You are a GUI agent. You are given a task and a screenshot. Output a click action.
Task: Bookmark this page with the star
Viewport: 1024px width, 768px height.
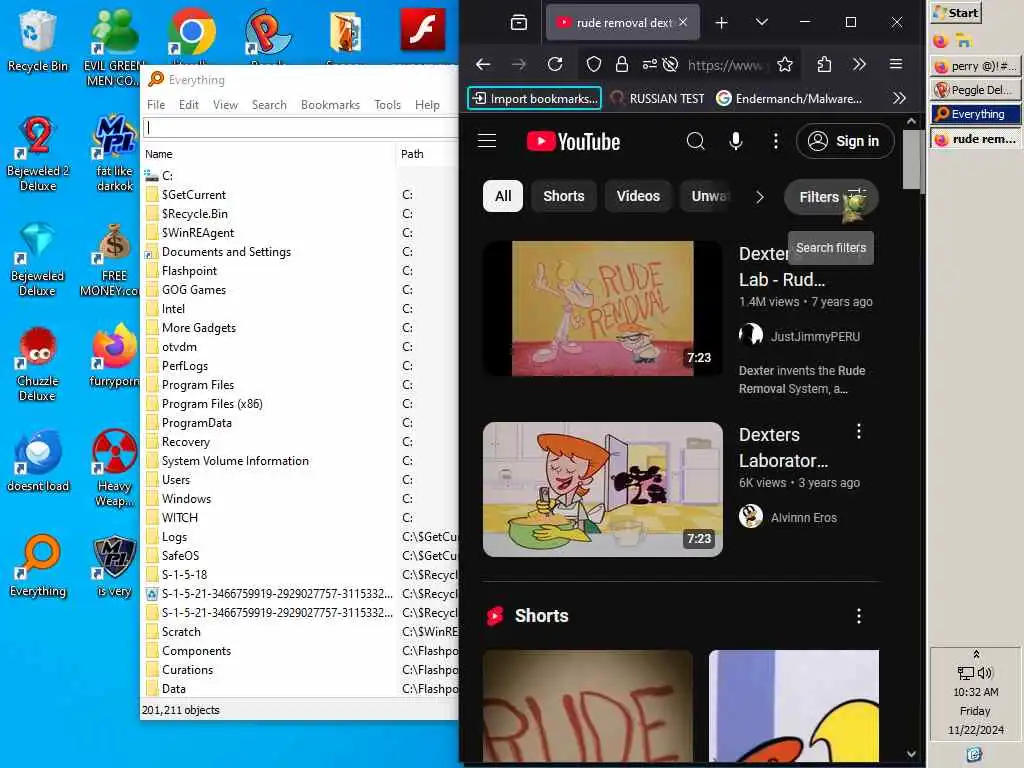pos(785,64)
